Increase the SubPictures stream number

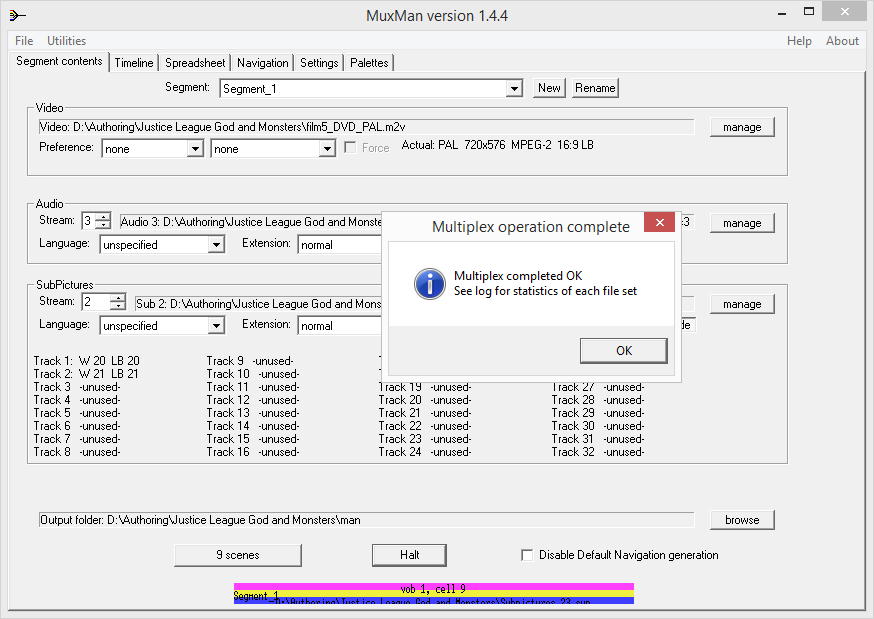(x=118, y=298)
